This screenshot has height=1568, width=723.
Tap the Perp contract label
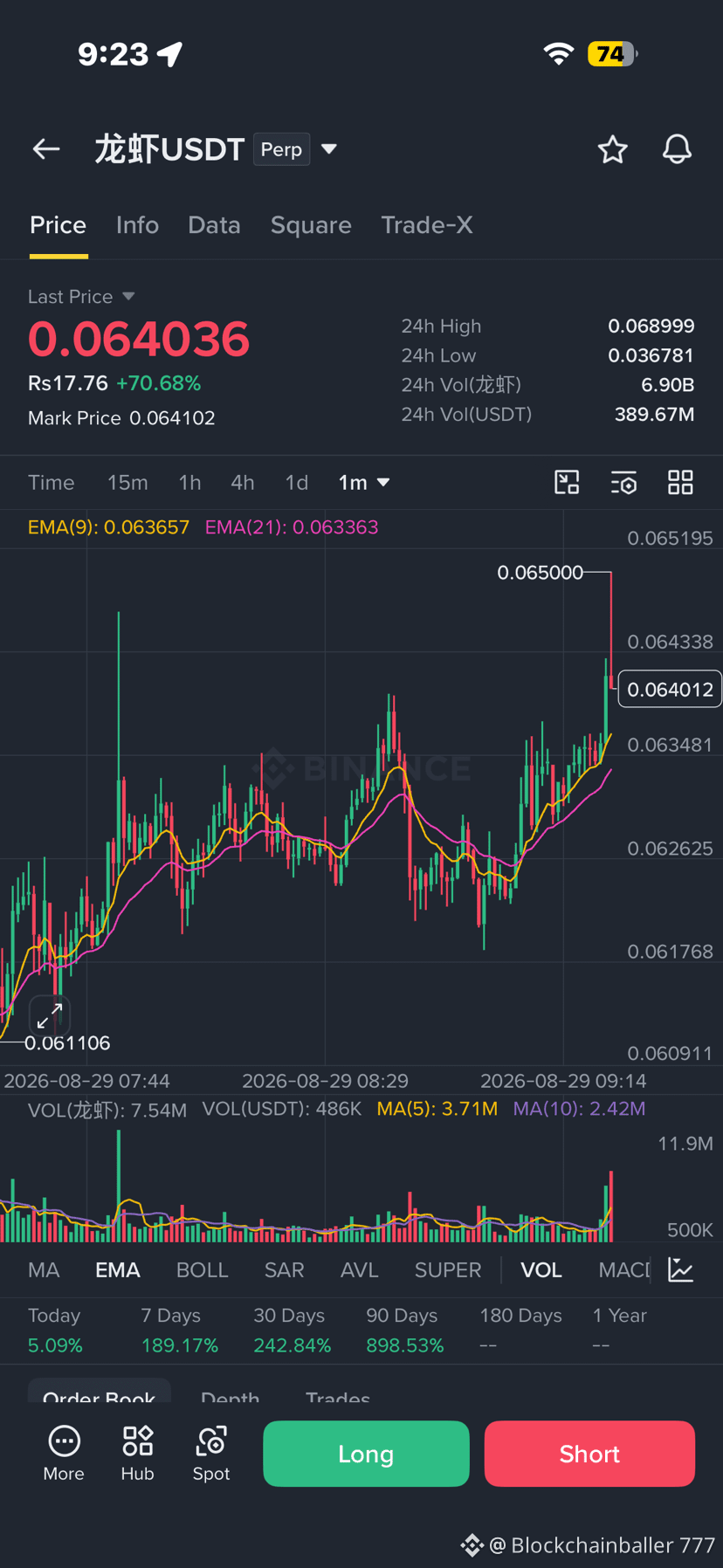[281, 149]
